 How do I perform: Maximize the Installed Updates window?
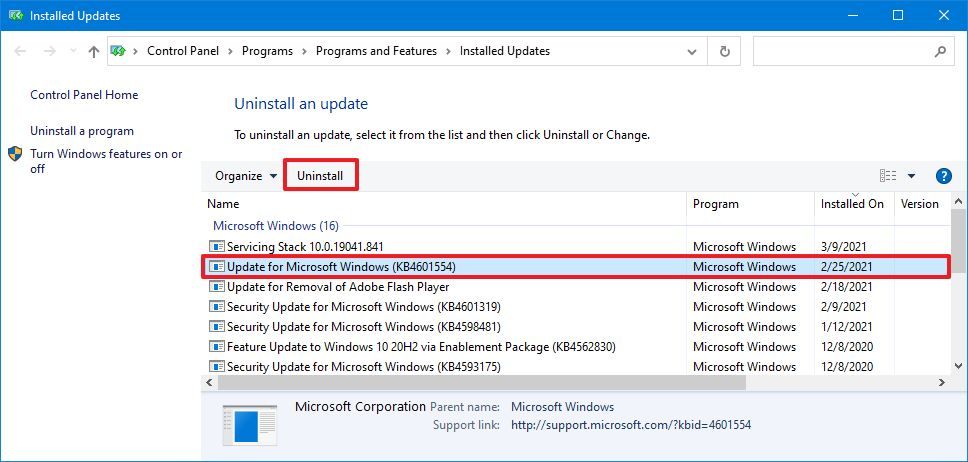[x=898, y=15]
